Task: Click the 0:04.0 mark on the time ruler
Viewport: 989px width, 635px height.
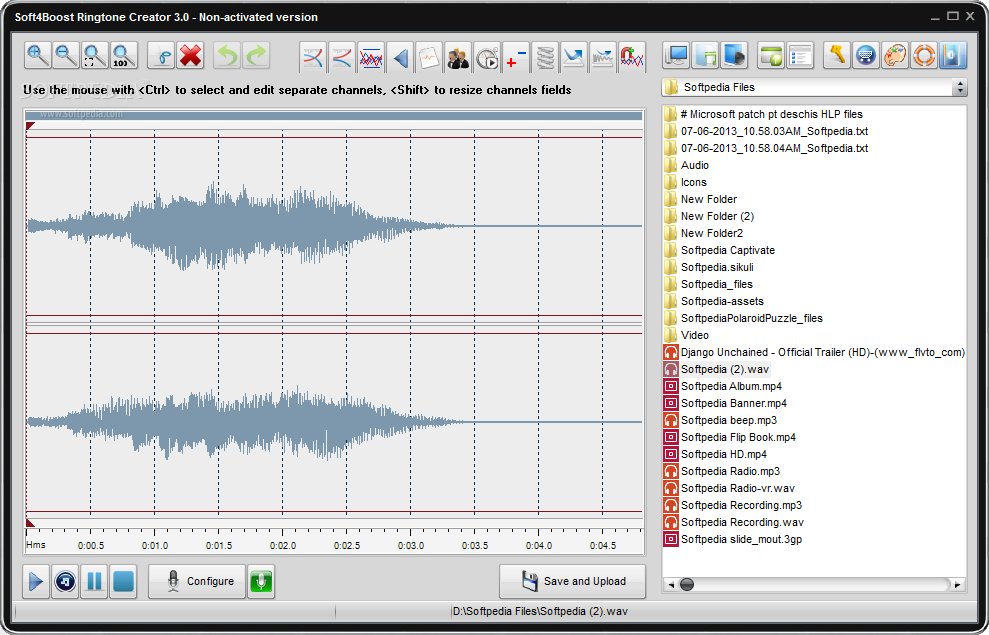Action: click(539, 545)
